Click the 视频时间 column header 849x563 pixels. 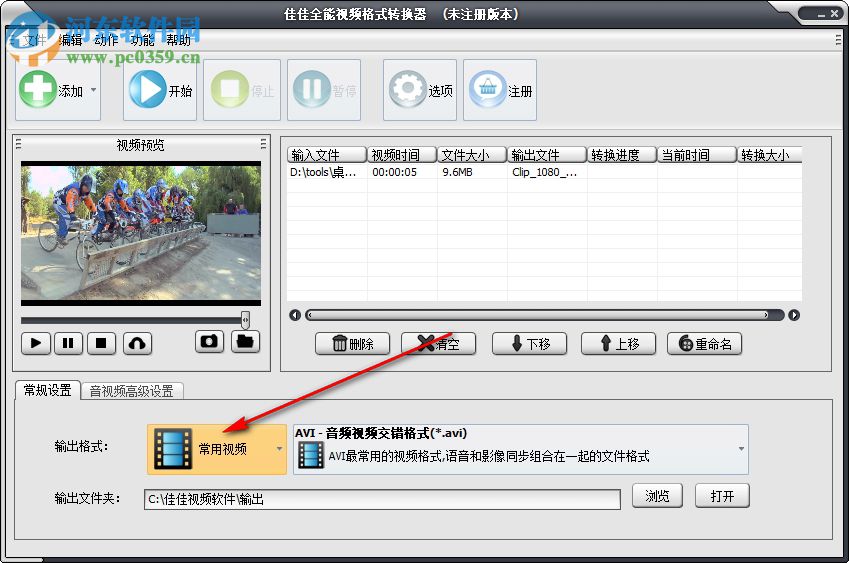(402, 155)
